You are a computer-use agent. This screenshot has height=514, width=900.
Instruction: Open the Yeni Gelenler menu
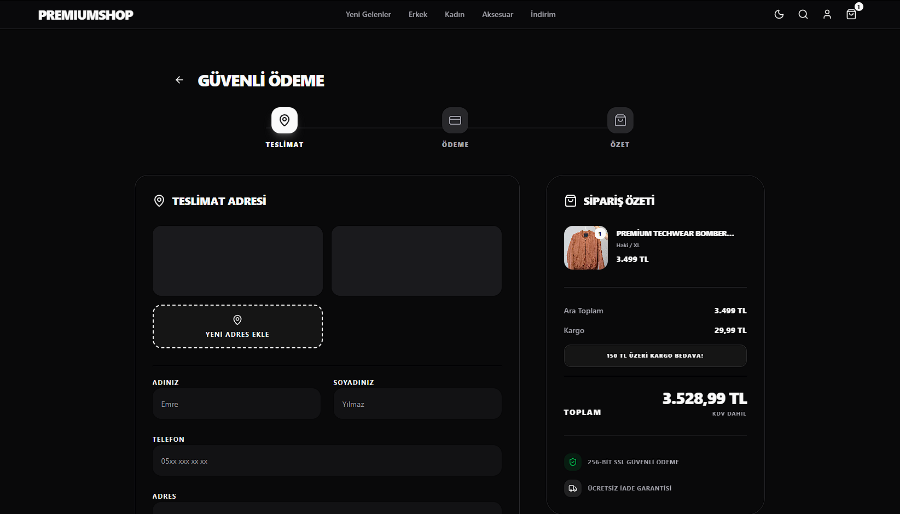click(x=368, y=15)
